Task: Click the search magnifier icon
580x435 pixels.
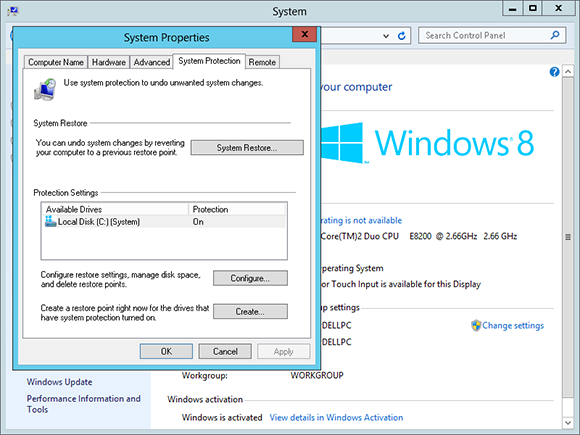Action: click(555, 35)
